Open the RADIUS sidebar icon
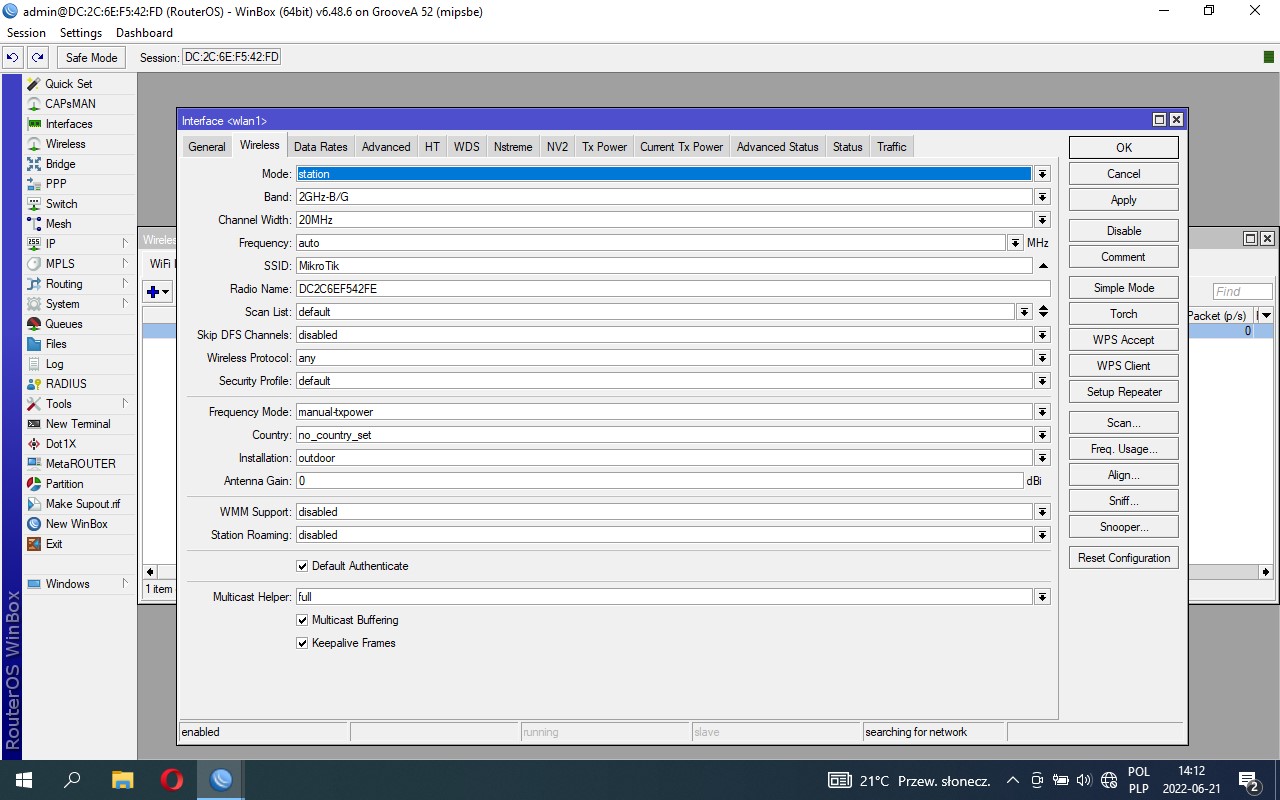This screenshot has height=800, width=1280. click(34, 384)
